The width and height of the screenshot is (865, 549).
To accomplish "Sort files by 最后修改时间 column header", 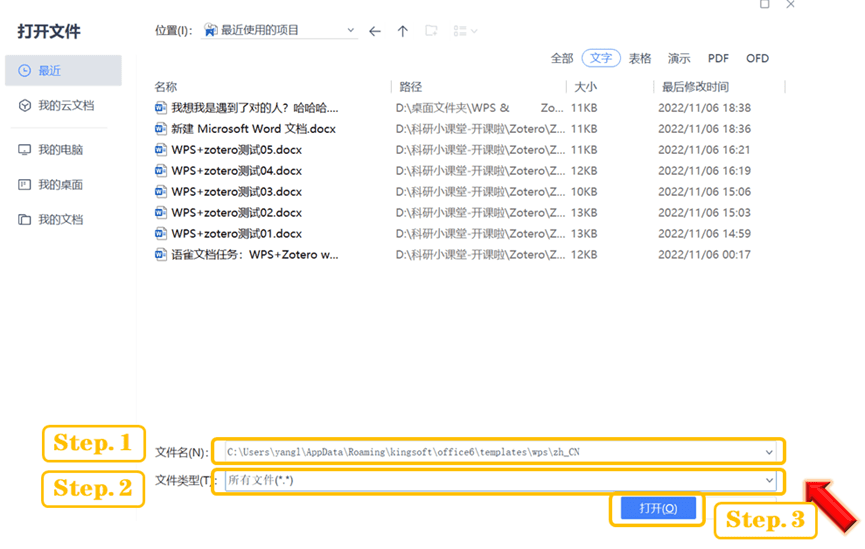I will click(x=693, y=87).
